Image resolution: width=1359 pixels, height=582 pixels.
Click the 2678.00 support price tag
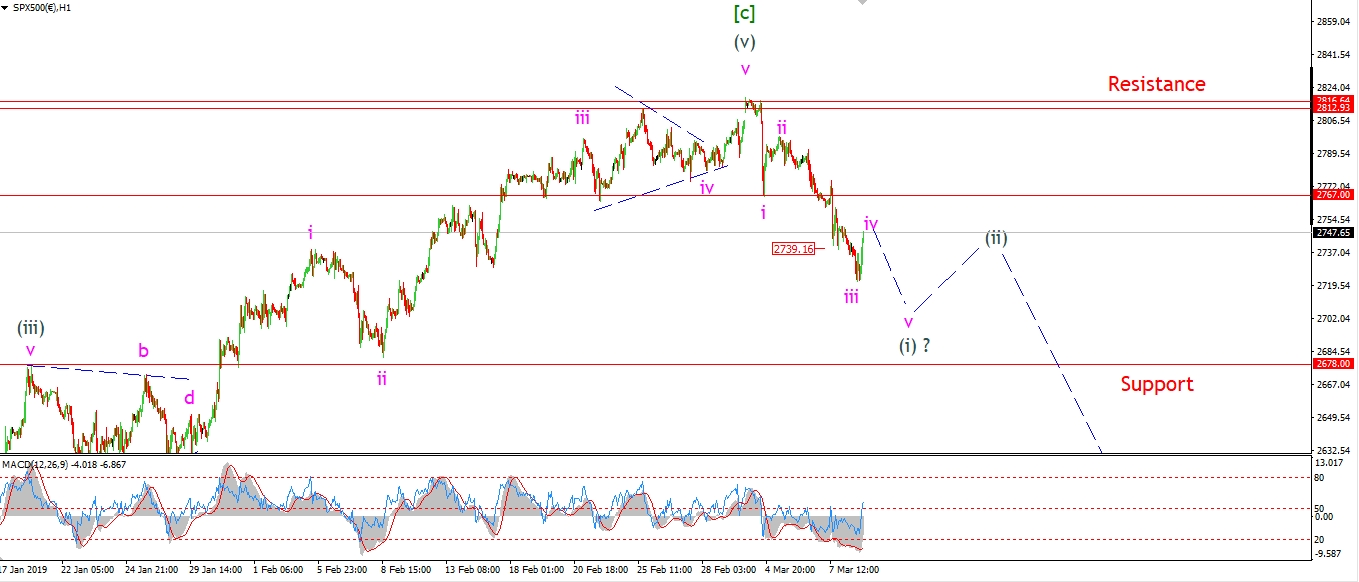1334,364
